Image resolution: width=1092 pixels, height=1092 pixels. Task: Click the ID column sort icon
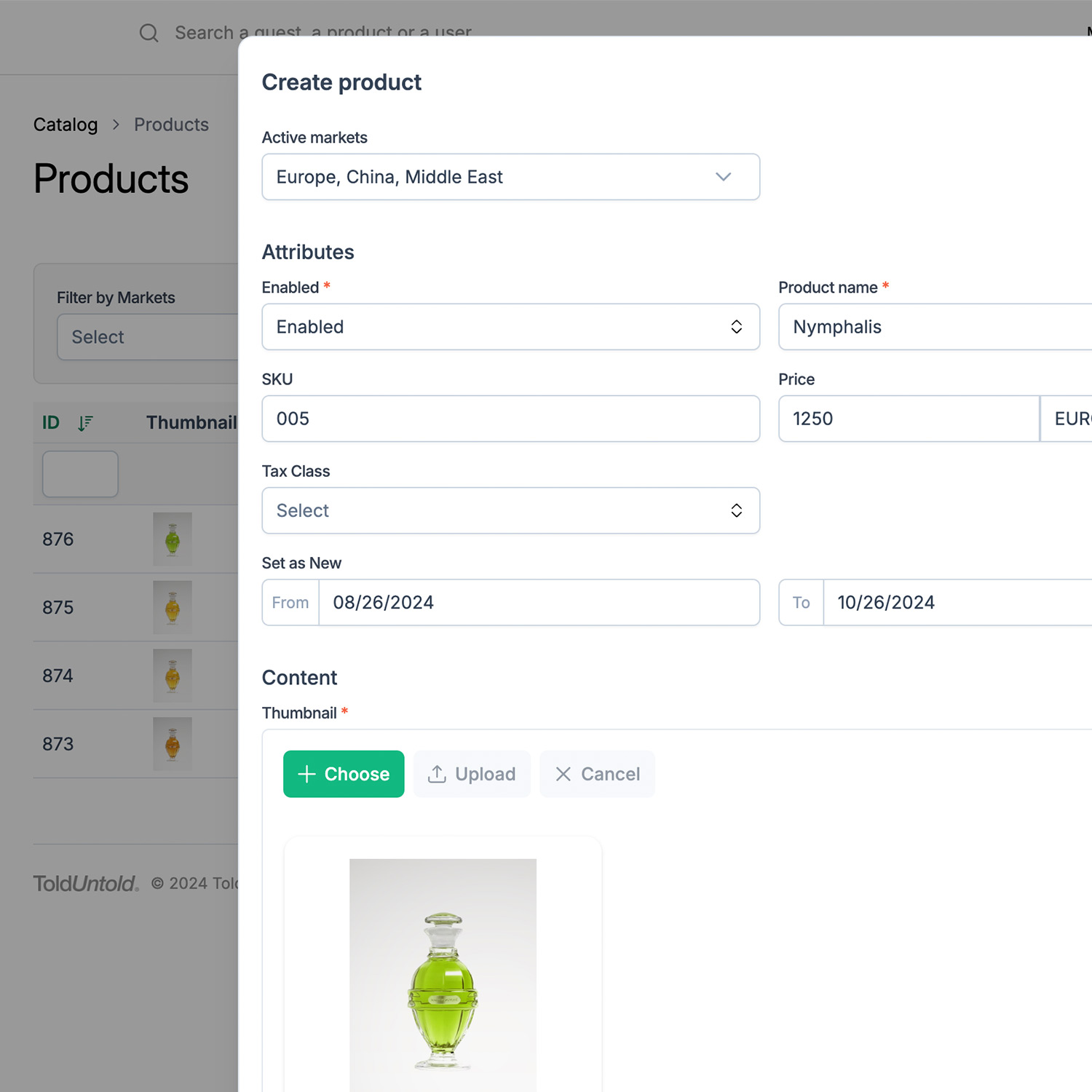[x=85, y=423]
